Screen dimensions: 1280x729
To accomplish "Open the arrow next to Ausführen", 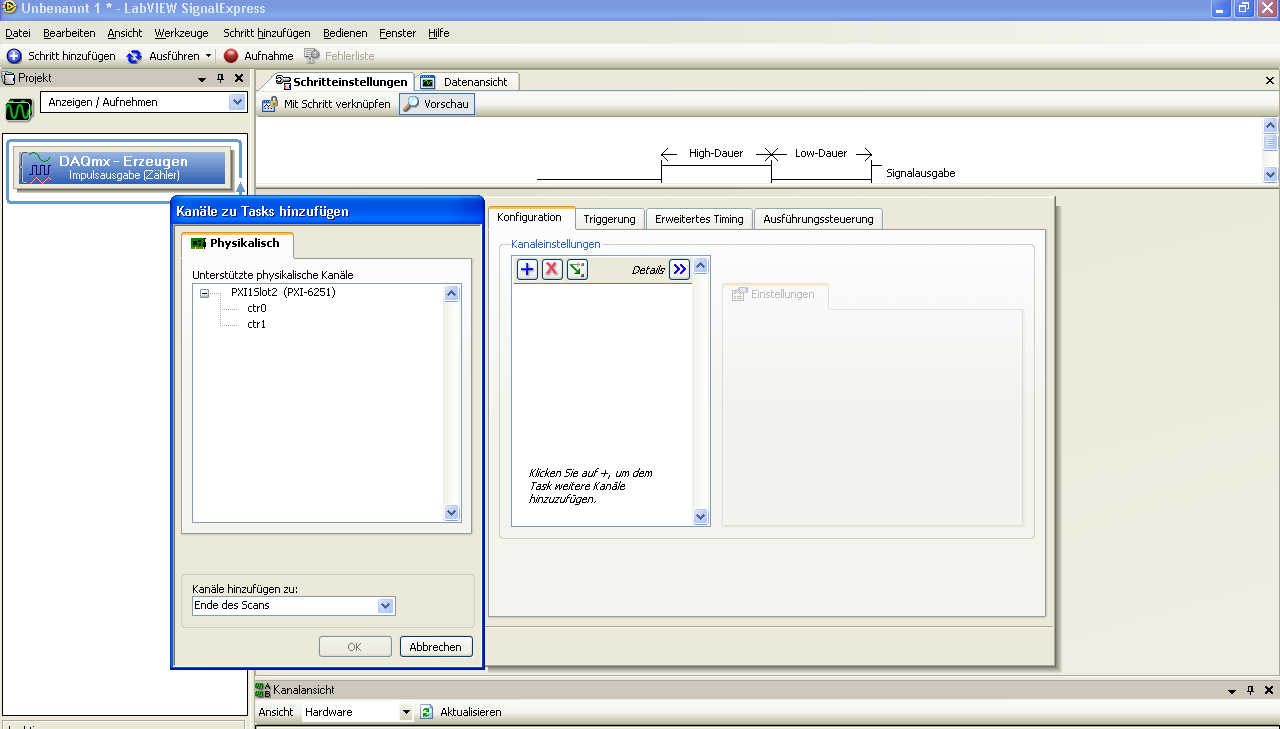I will (208, 56).
